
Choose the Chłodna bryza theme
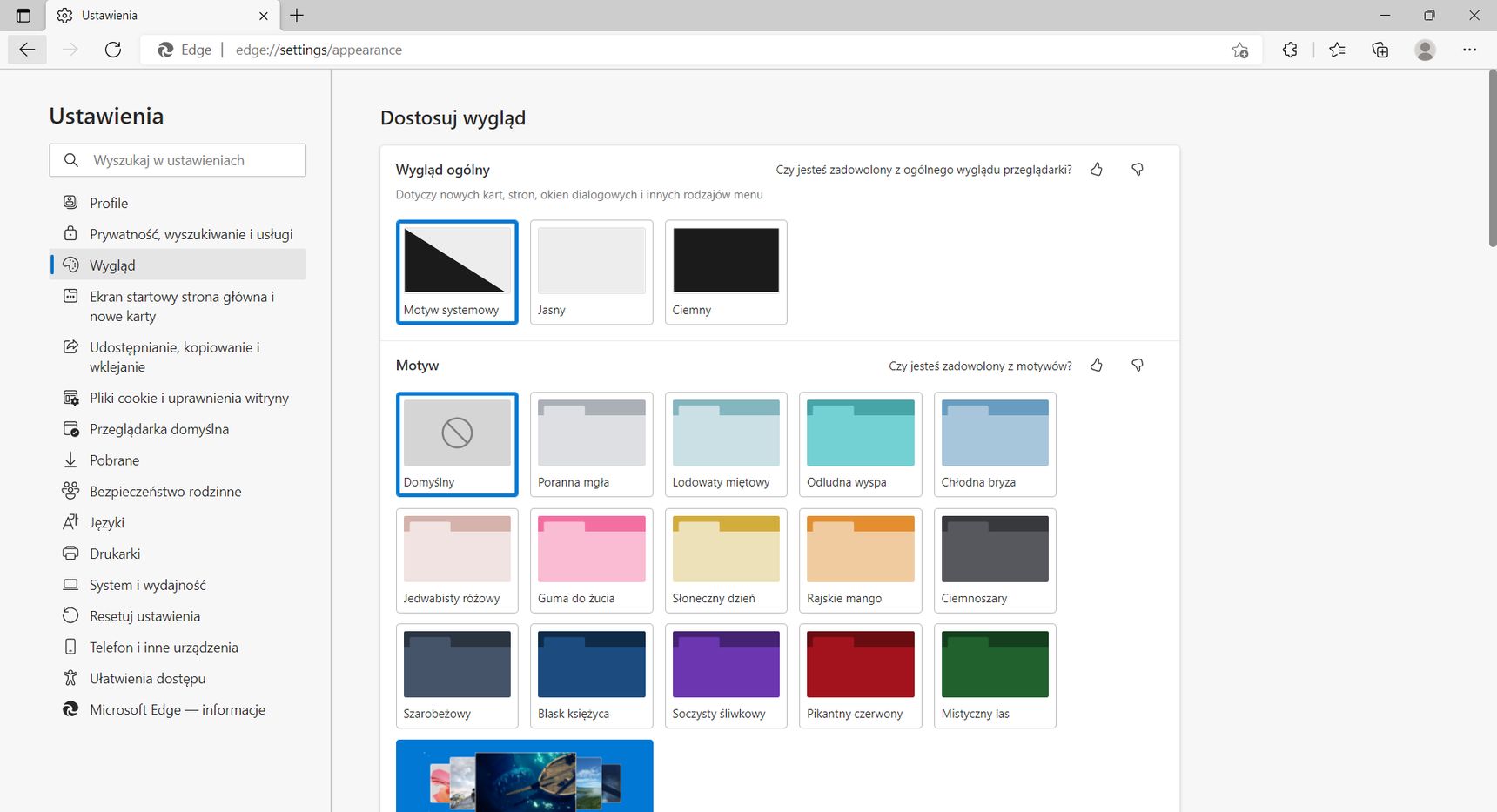[995, 444]
